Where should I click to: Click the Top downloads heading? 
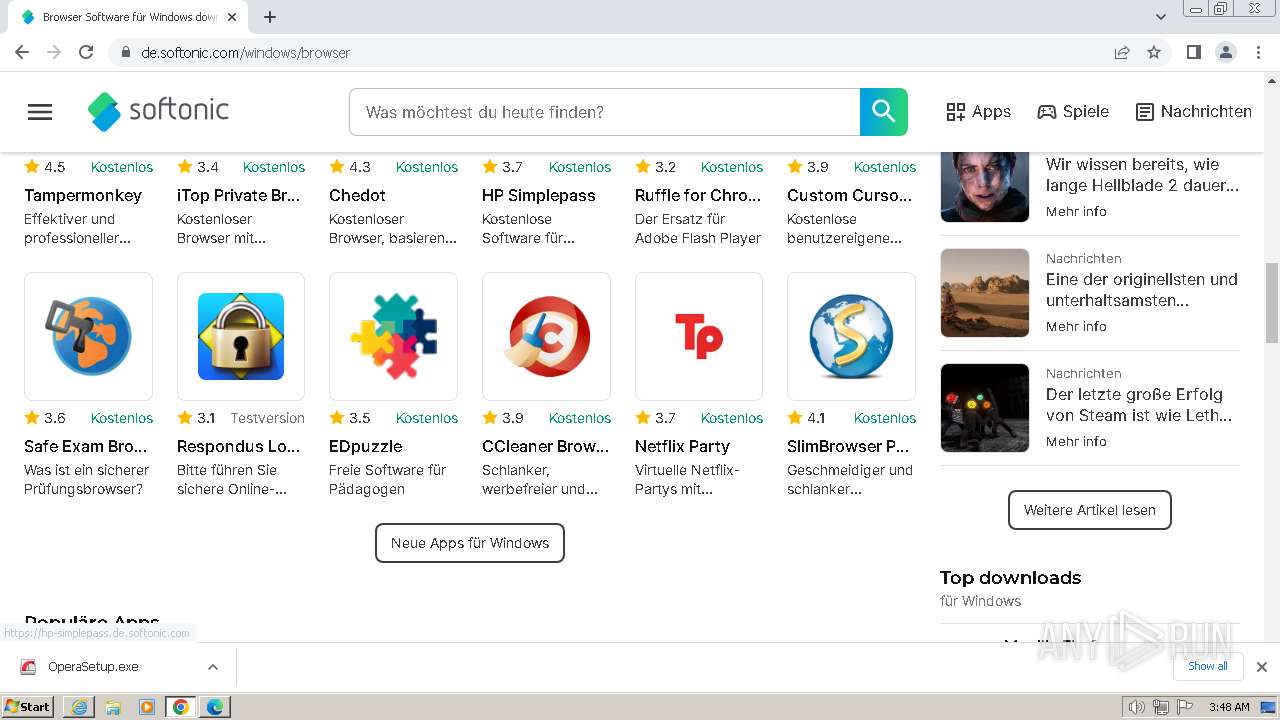tap(1010, 577)
